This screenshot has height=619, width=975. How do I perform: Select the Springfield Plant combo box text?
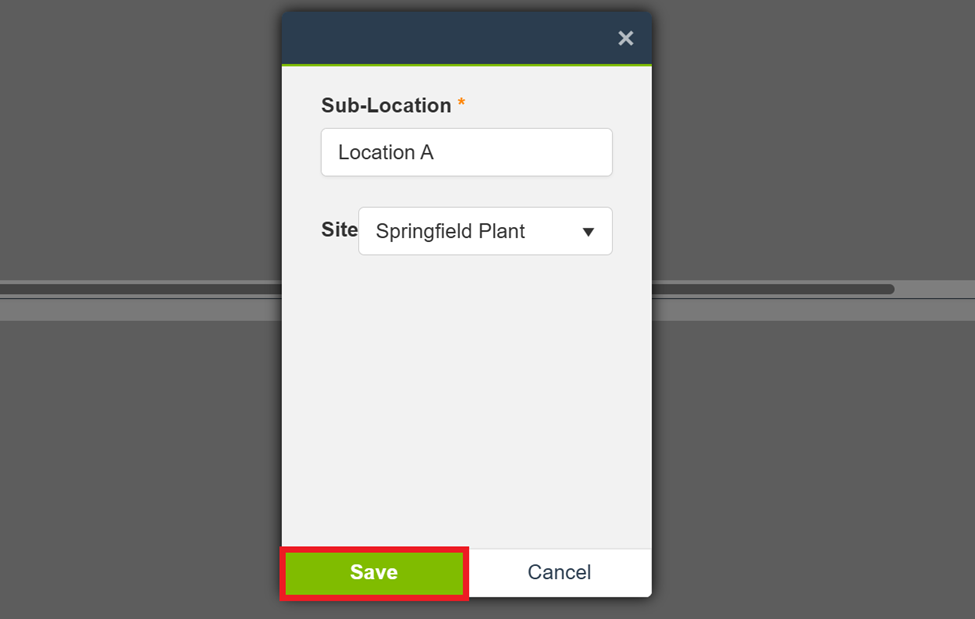[x=450, y=231]
